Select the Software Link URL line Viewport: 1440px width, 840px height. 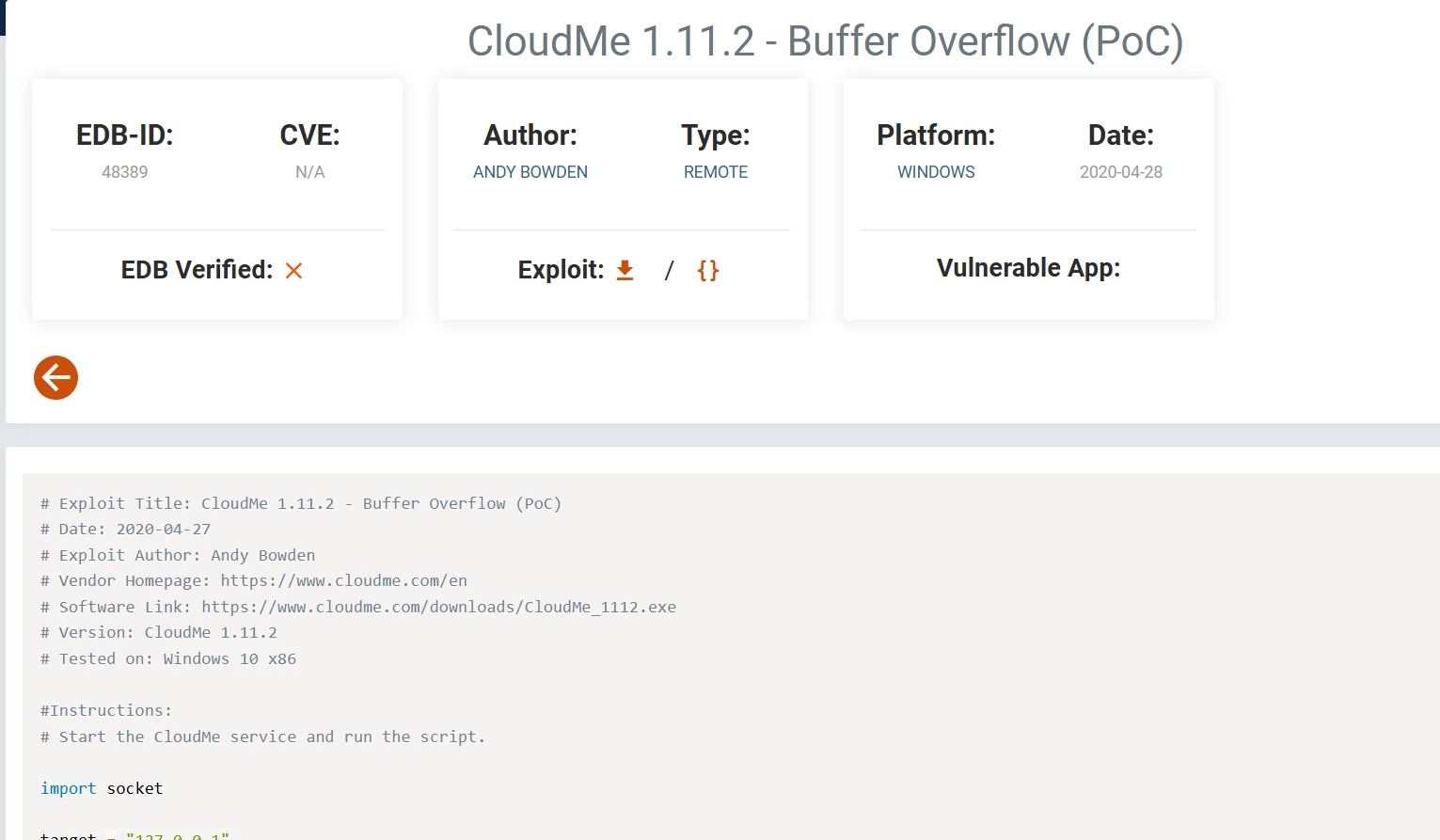point(358,607)
